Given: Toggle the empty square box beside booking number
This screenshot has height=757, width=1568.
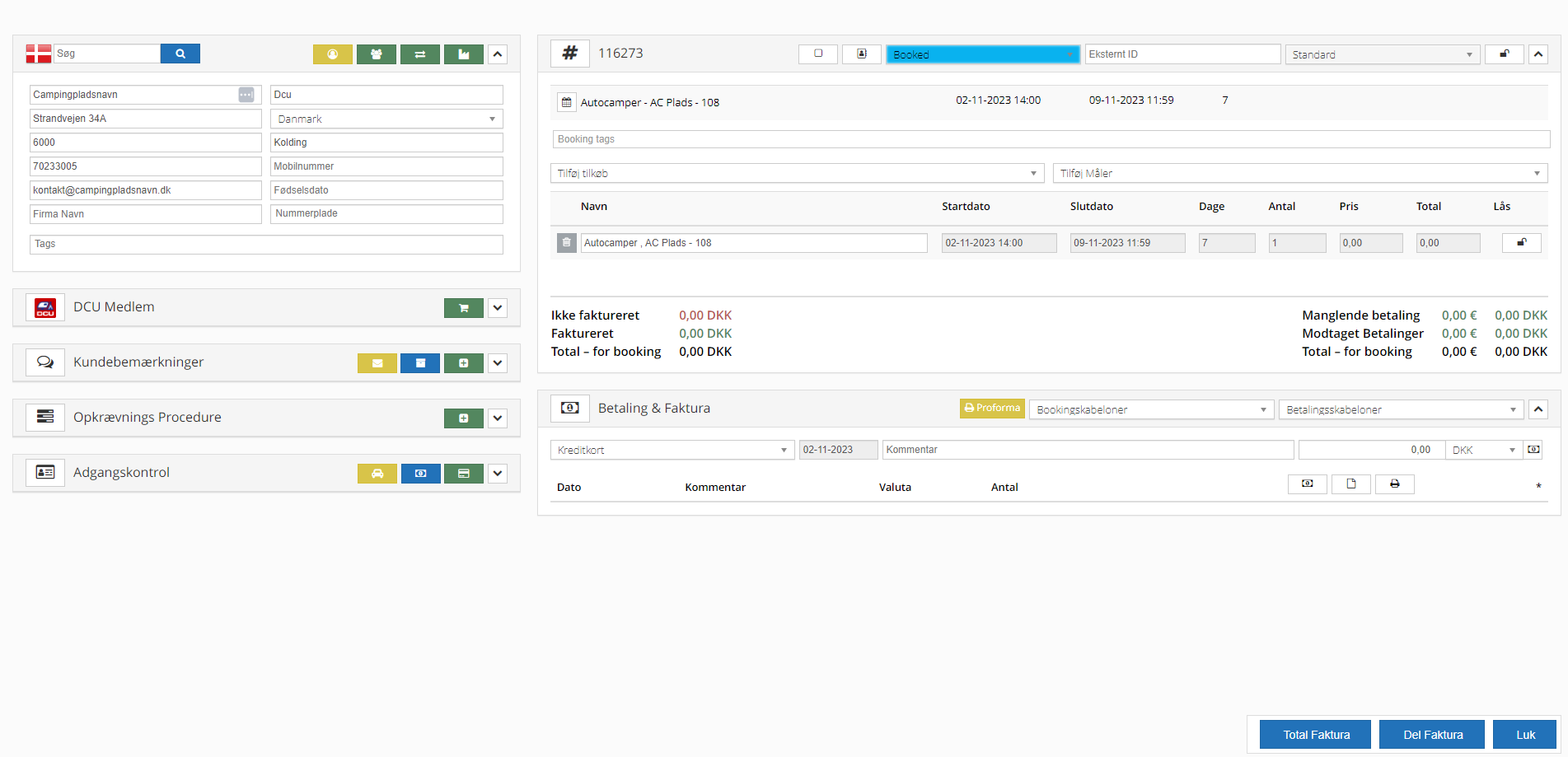Looking at the screenshot, I should (817, 54).
